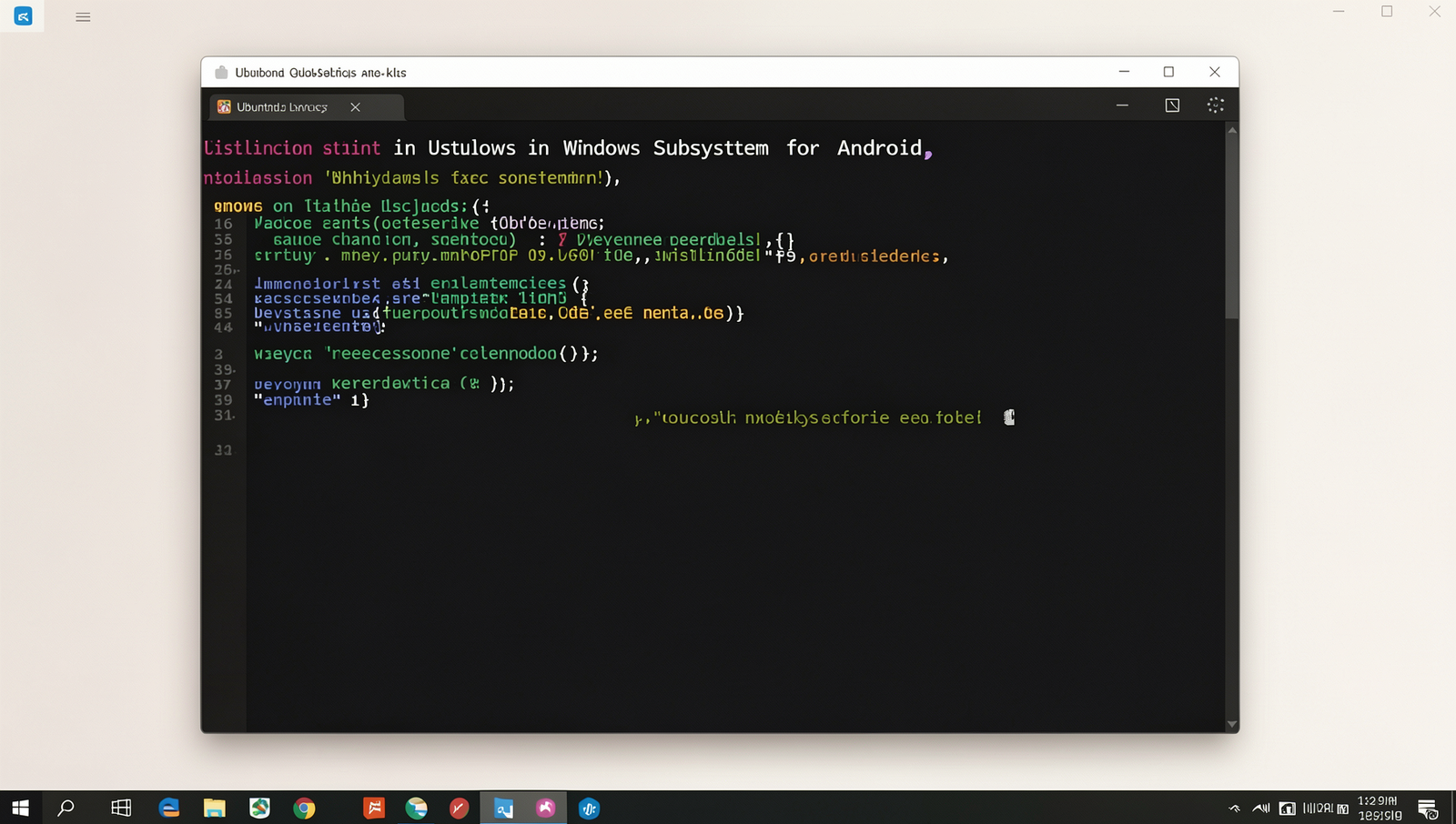Screen dimensions: 1456x824
Task: Minimize the outer application window
Action: pos(1339,12)
